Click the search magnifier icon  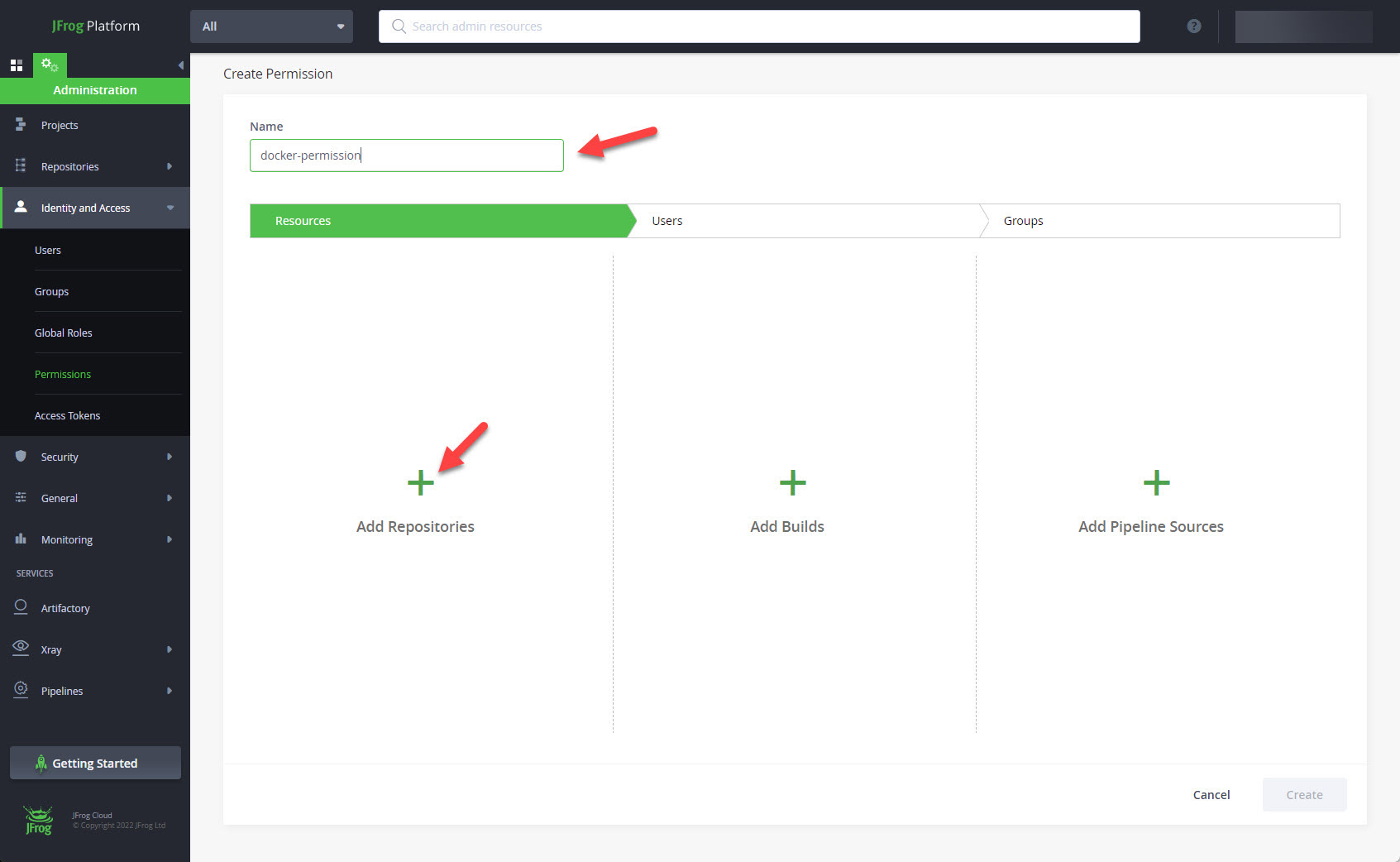coord(398,26)
